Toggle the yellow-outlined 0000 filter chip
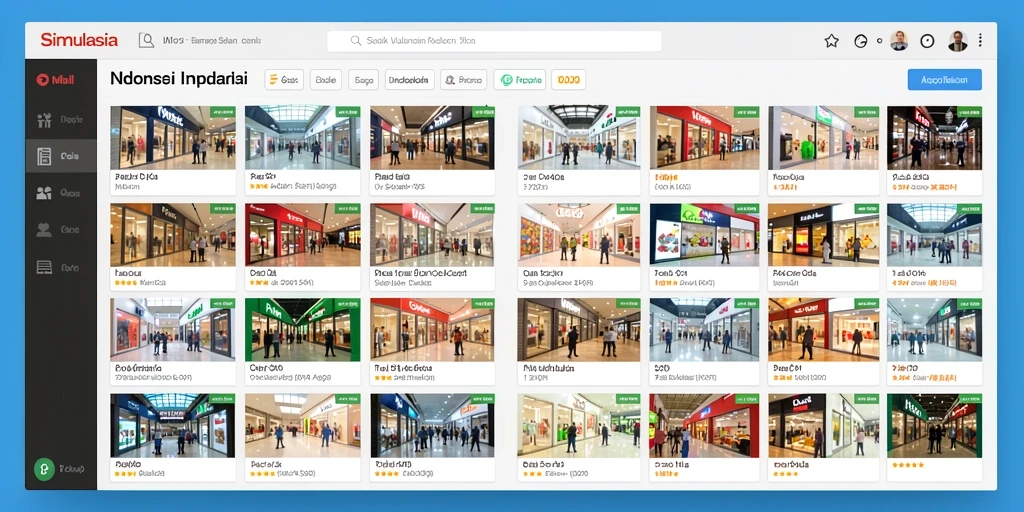The image size is (1024, 512). (x=568, y=80)
